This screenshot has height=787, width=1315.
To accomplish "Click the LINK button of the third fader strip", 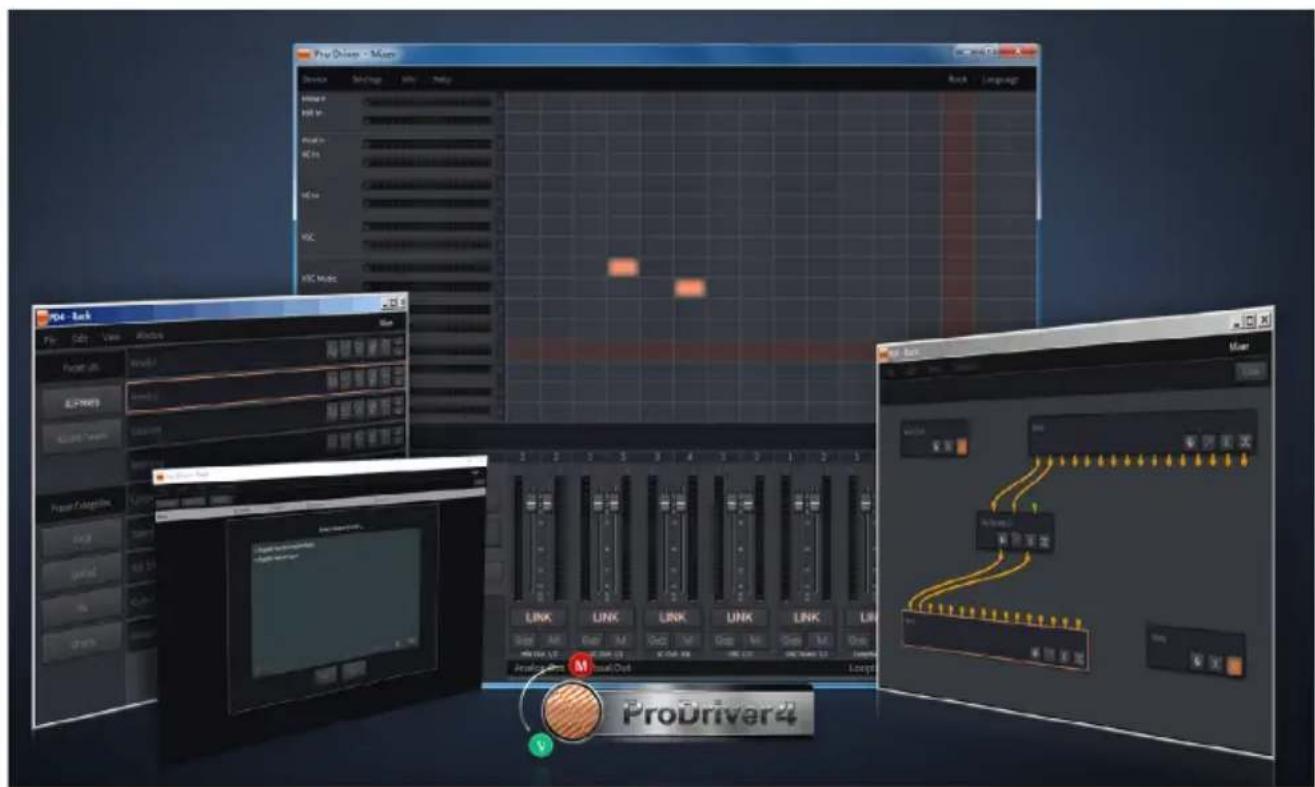I will (673, 617).
